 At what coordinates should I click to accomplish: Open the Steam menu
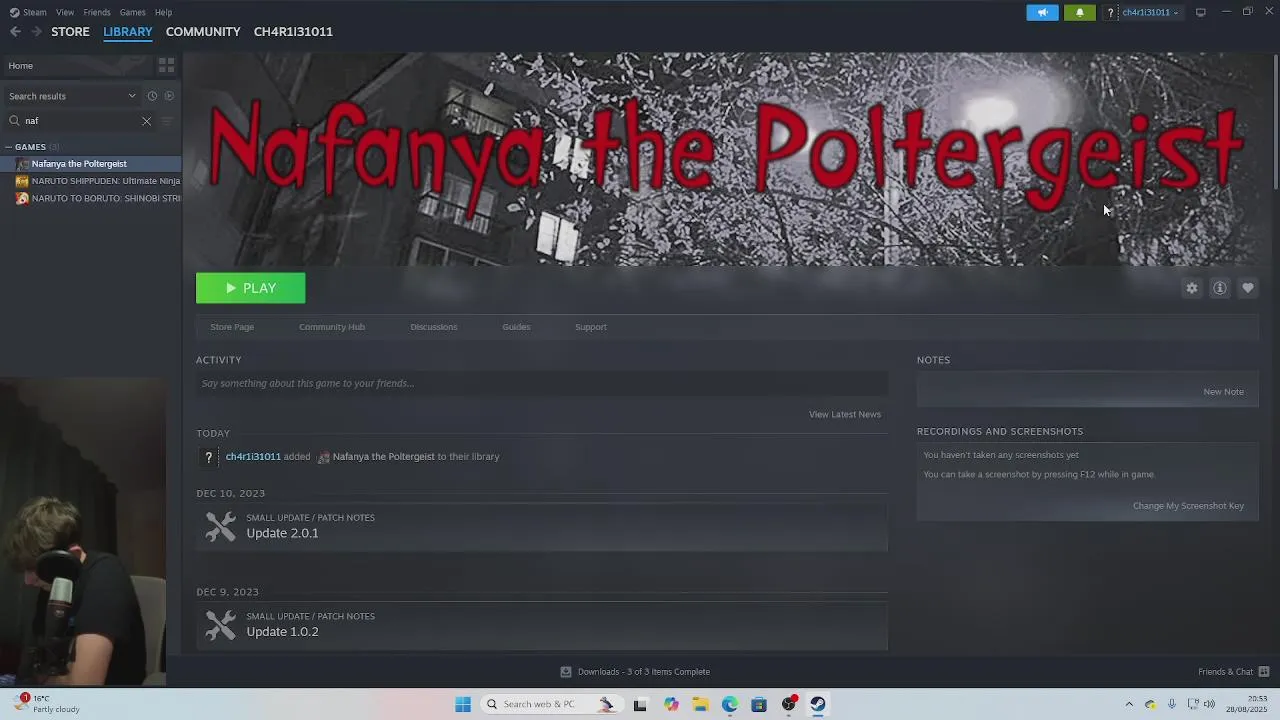click(x=35, y=12)
